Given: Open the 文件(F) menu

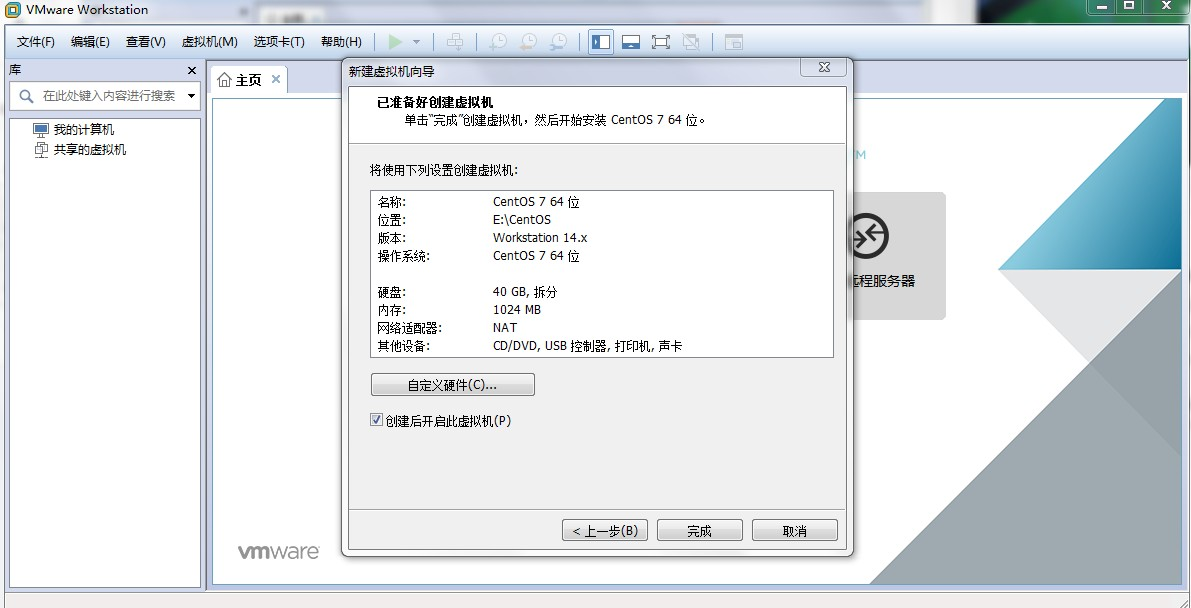Looking at the screenshot, I should click(36, 42).
